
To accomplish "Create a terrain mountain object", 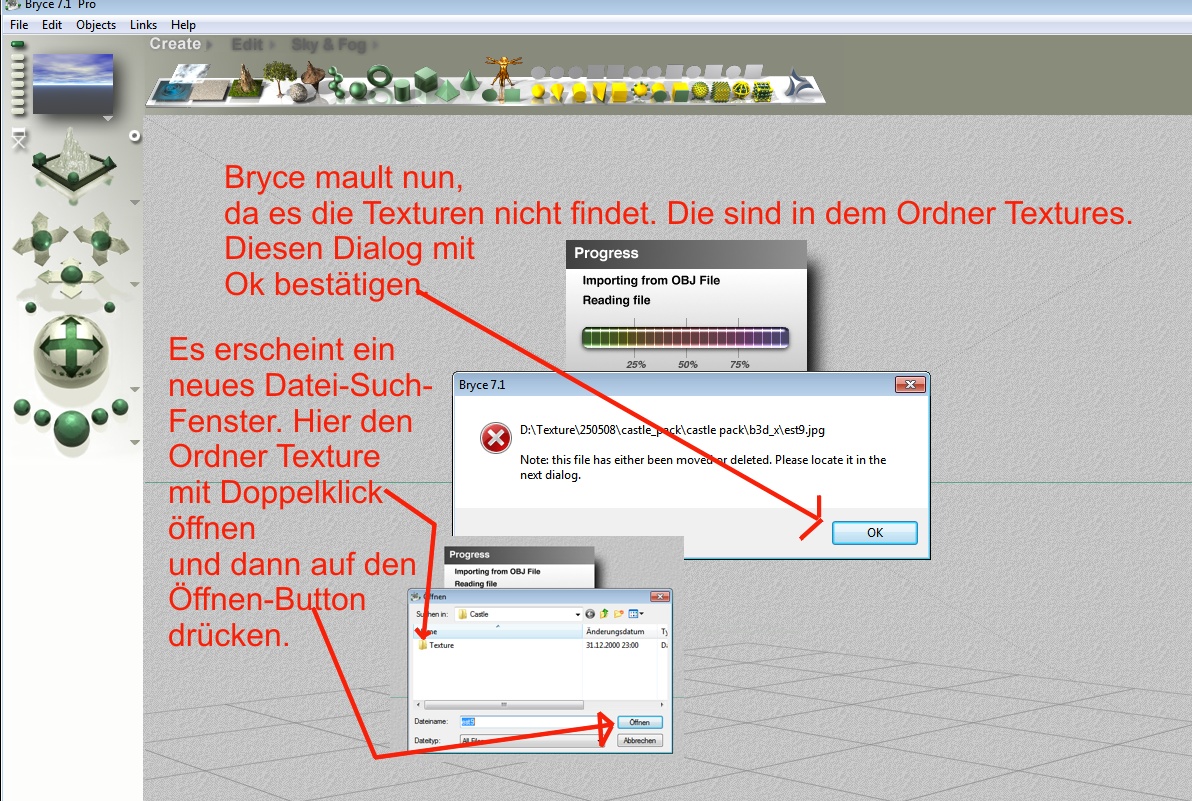I will click(x=245, y=80).
